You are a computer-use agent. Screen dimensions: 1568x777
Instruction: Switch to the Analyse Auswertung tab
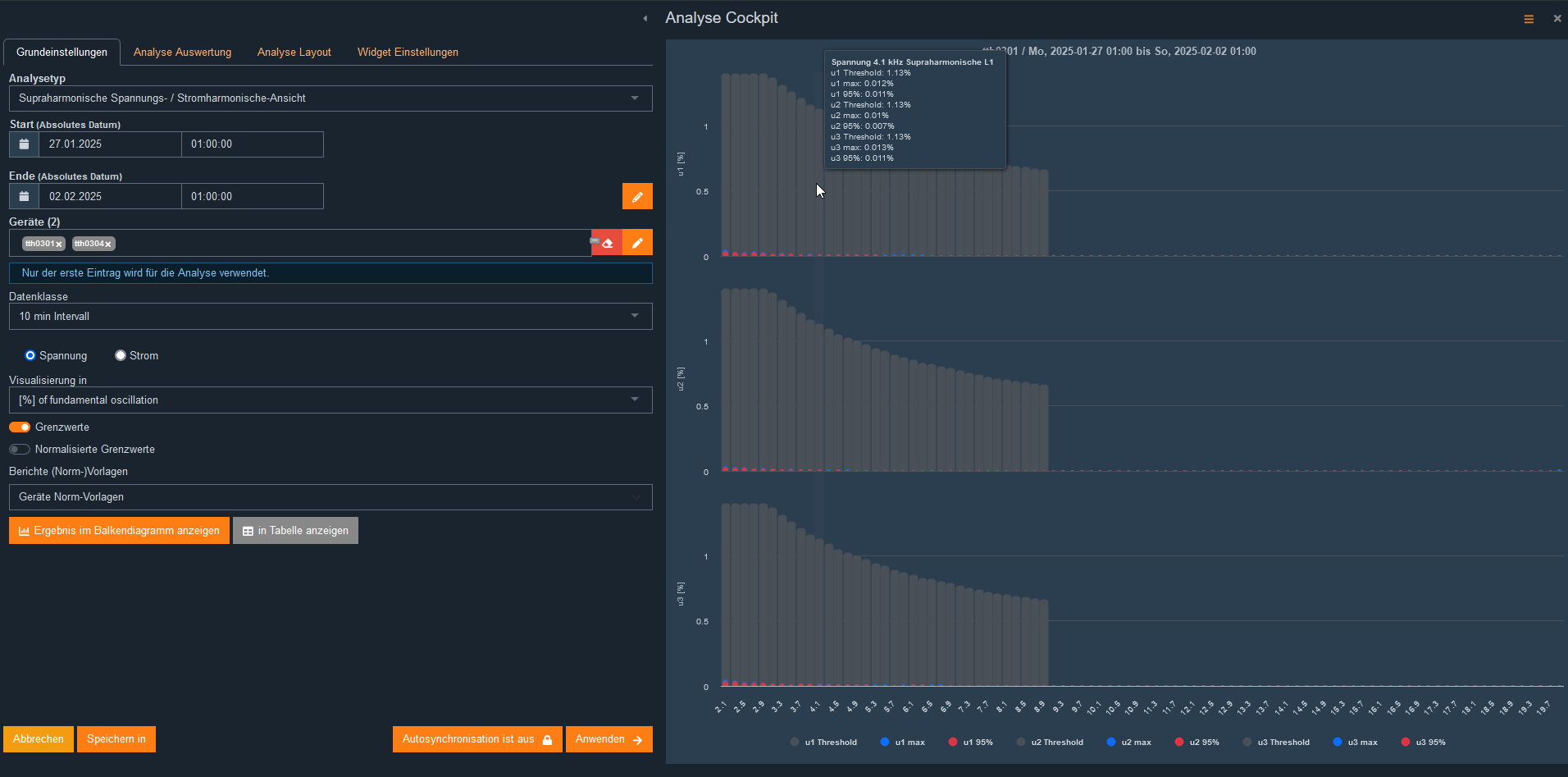click(182, 52)
